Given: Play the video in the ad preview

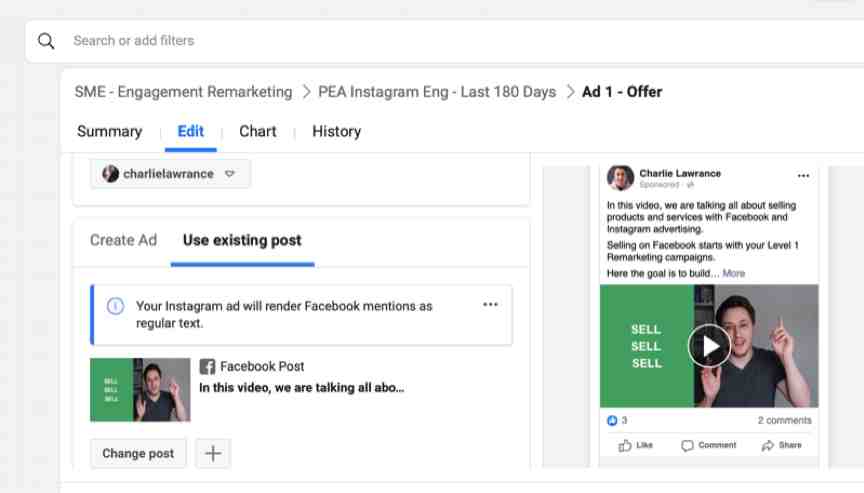Looking at the screenshot, I should (709, 346).
